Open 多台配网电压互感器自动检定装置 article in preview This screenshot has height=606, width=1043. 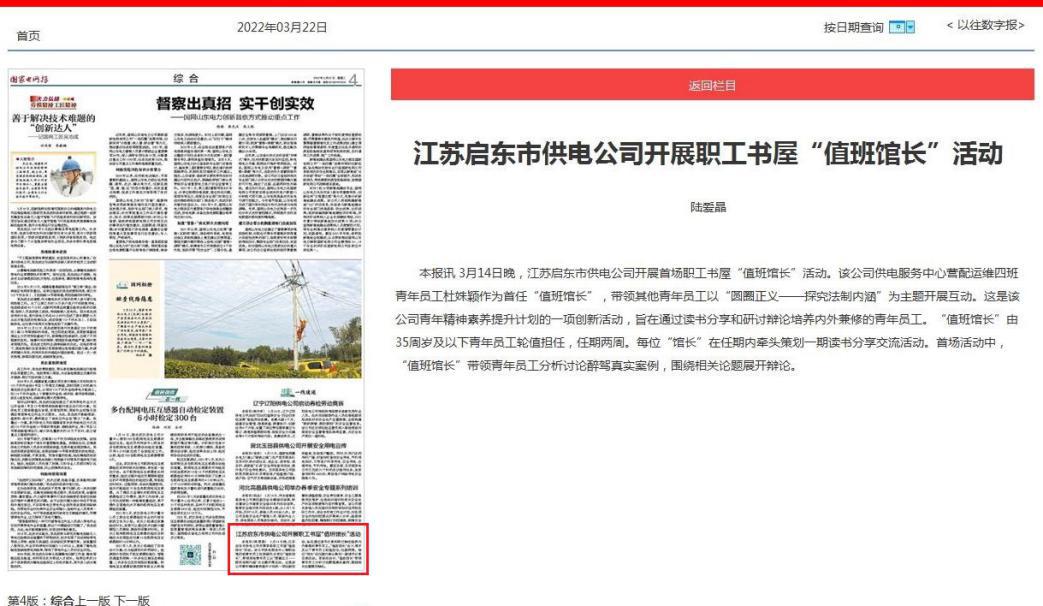click(167, 414)
